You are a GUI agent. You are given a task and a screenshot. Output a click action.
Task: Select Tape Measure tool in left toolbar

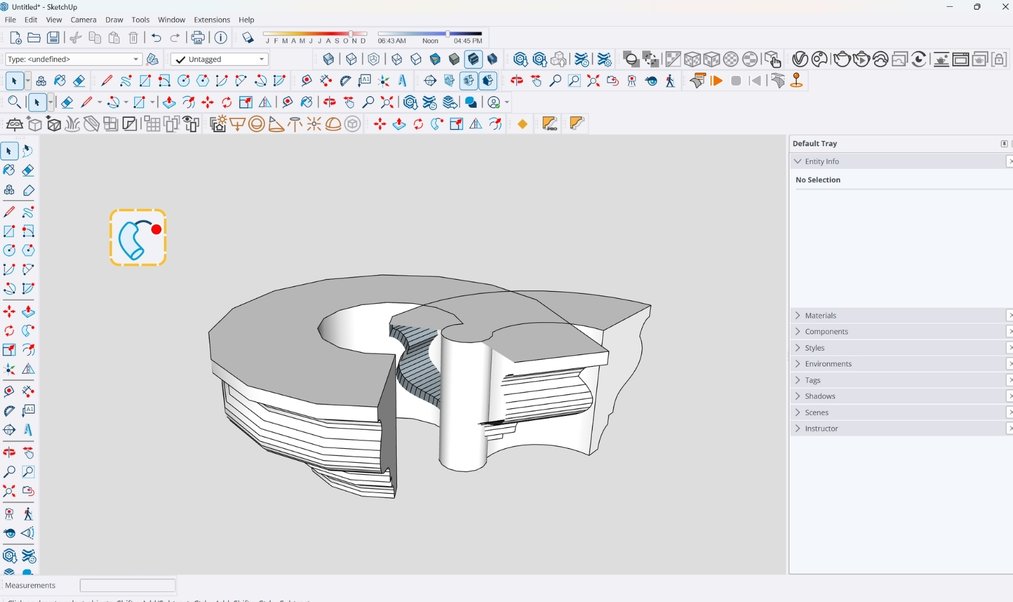9,392
